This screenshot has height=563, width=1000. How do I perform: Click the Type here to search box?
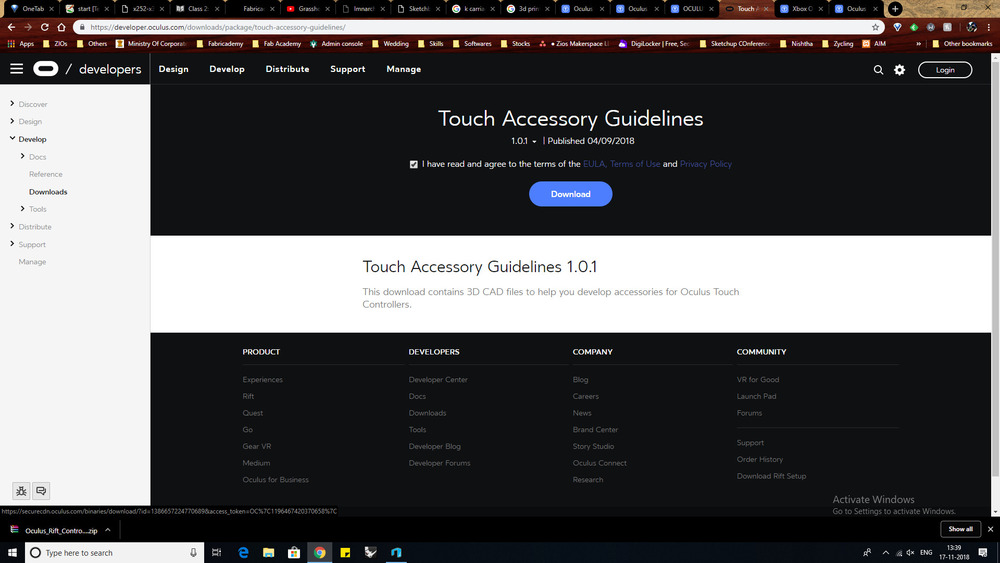click(x=115, y=553)
